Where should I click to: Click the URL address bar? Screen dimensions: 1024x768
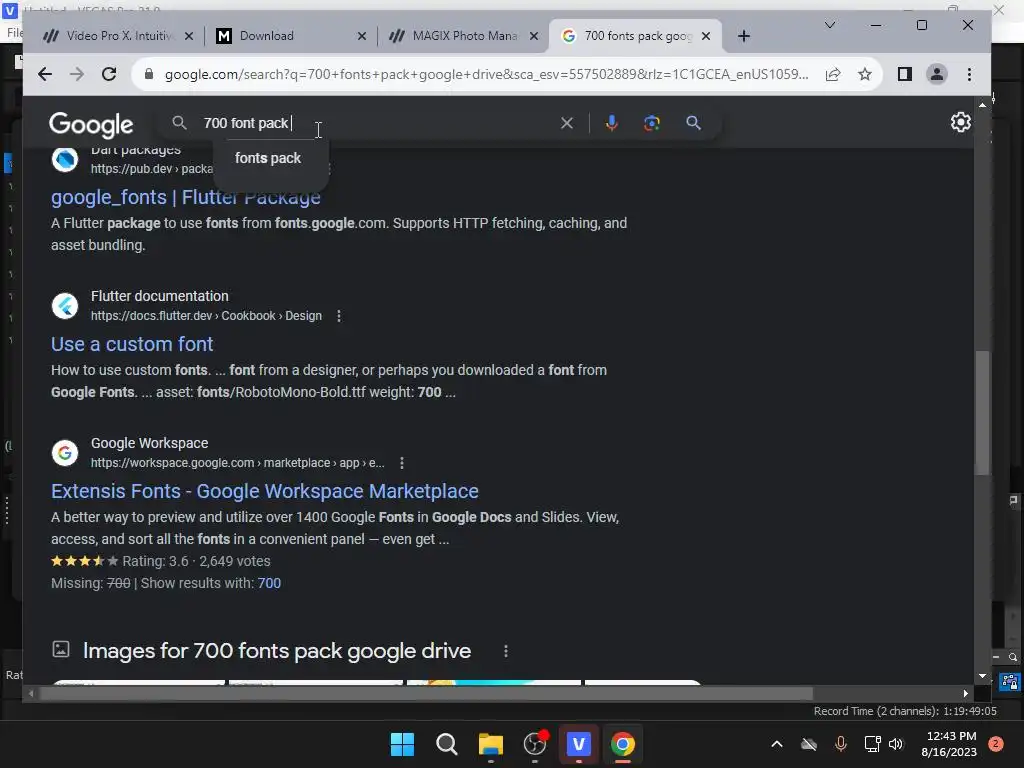click(x=487, y=74)
